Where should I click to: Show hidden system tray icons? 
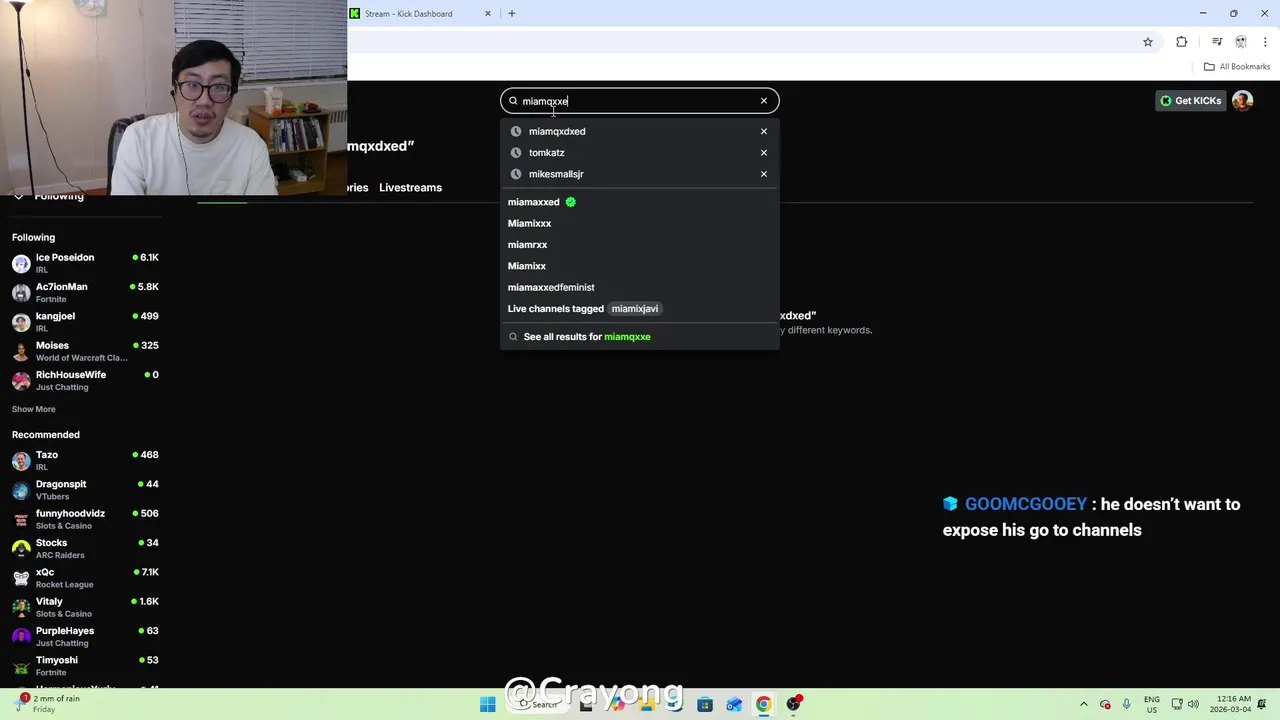[x=1084, y=705]
